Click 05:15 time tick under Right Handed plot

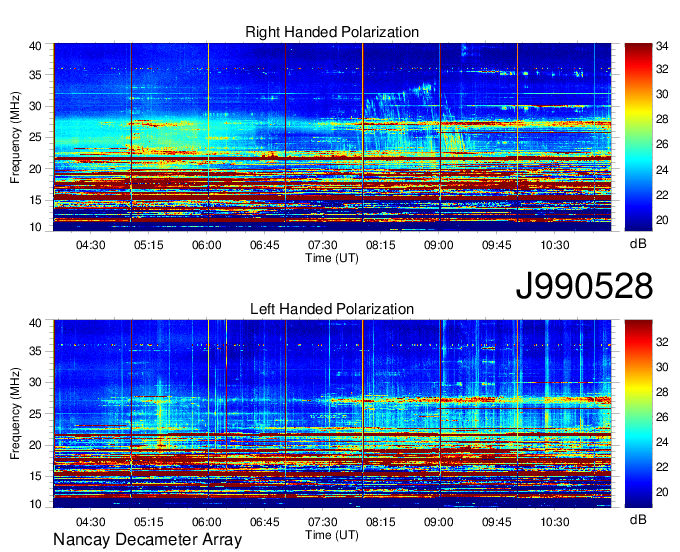pyautogui.click(x=149, y=245)
